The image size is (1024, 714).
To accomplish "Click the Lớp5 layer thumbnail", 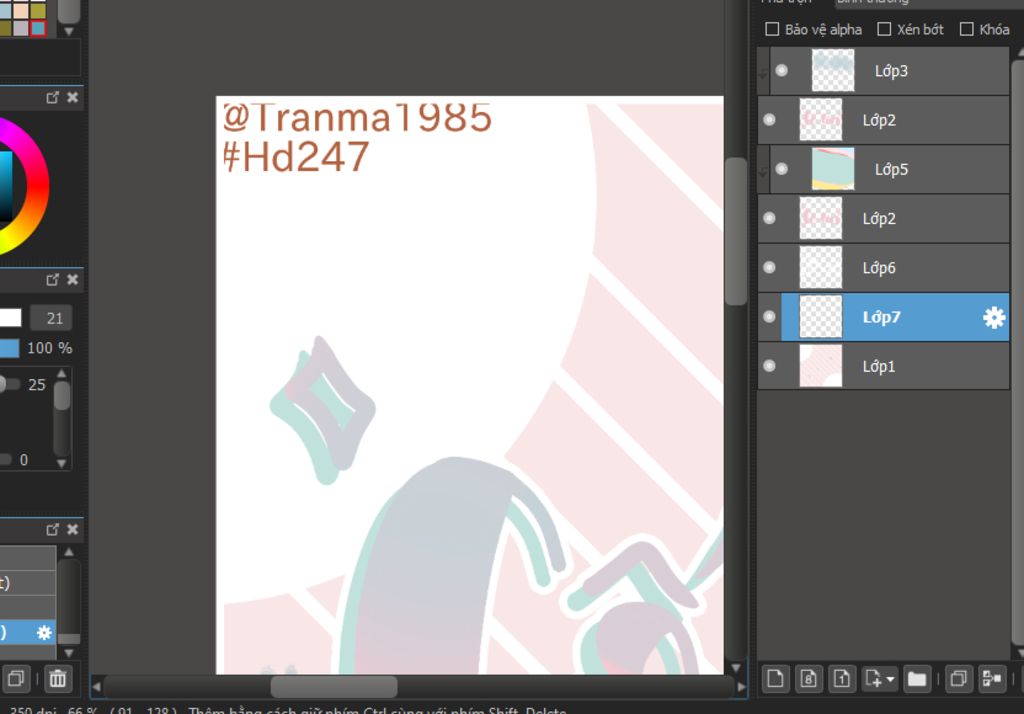I will (833, 169).
